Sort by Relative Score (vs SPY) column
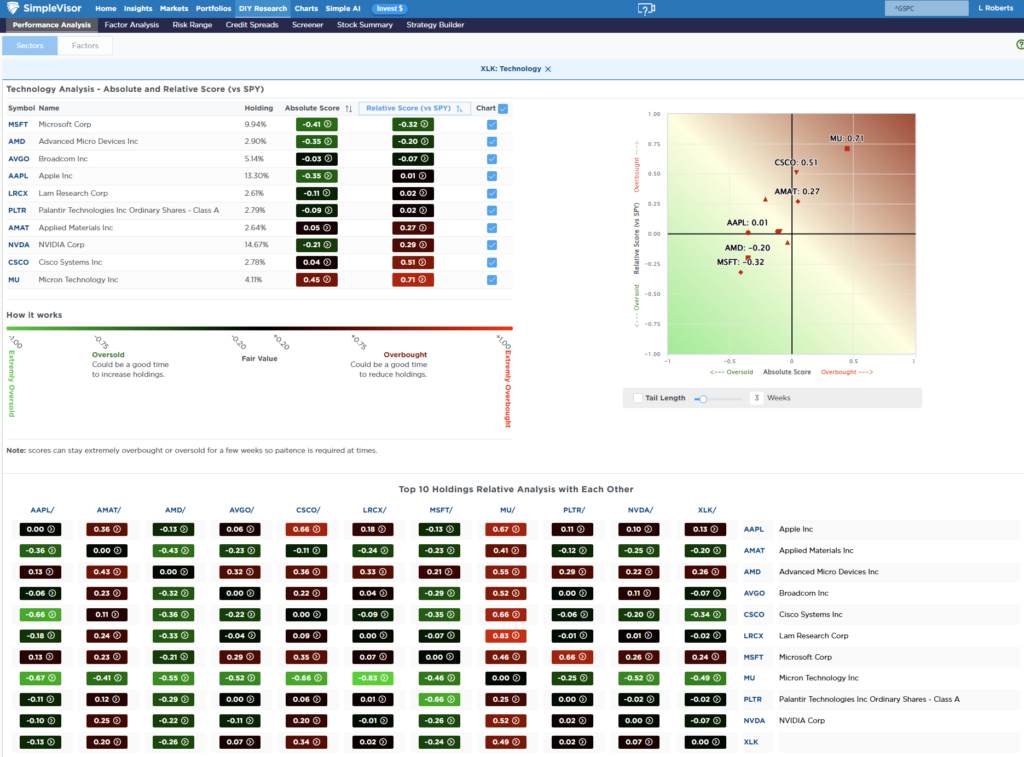Viewport: 1024px width, 757px height. [415, 108]
